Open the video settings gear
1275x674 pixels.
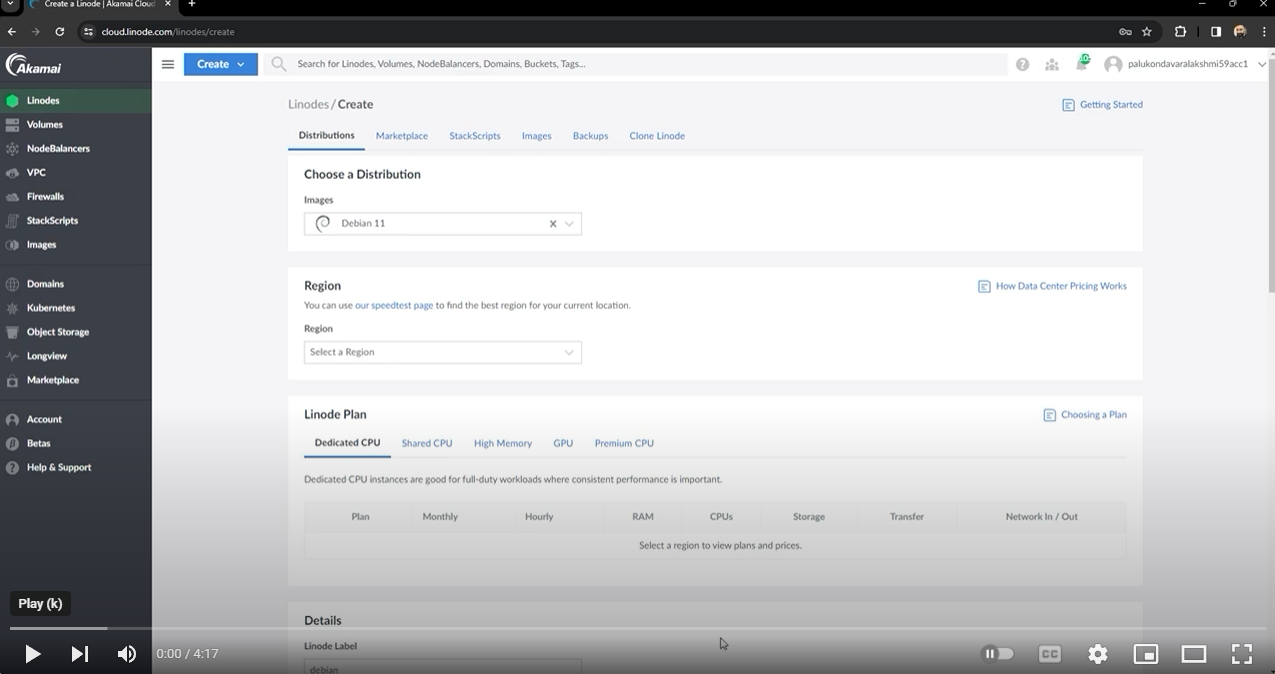pyautogui.click(x=1098, y=654)
